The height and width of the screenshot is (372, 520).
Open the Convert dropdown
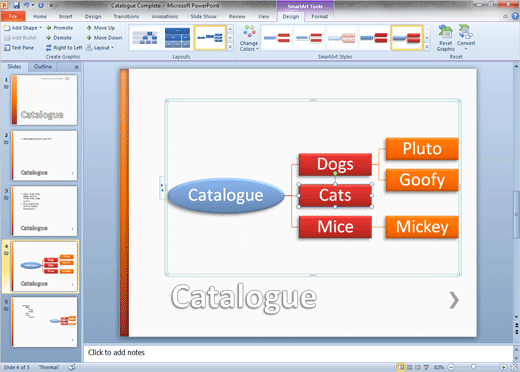pyautogui.click(x=466, y=37)
